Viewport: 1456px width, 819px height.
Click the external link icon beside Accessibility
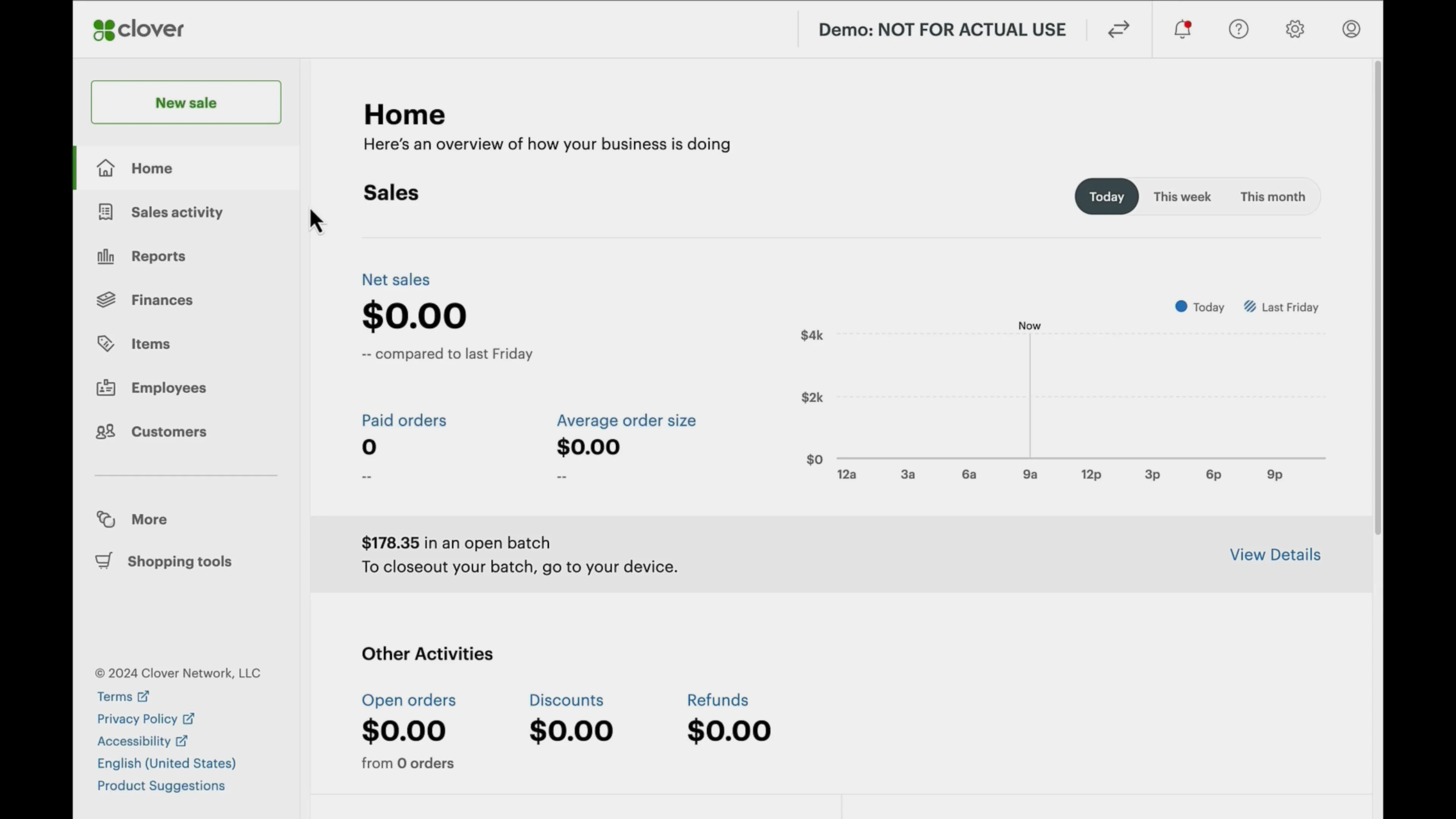click(182, 741)
